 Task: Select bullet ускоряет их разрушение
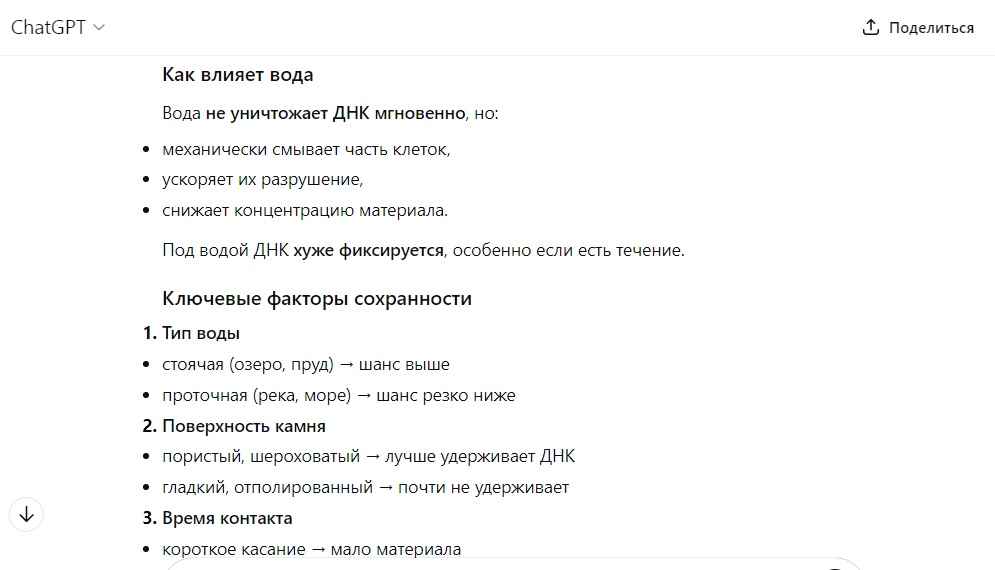click(262, 180)
